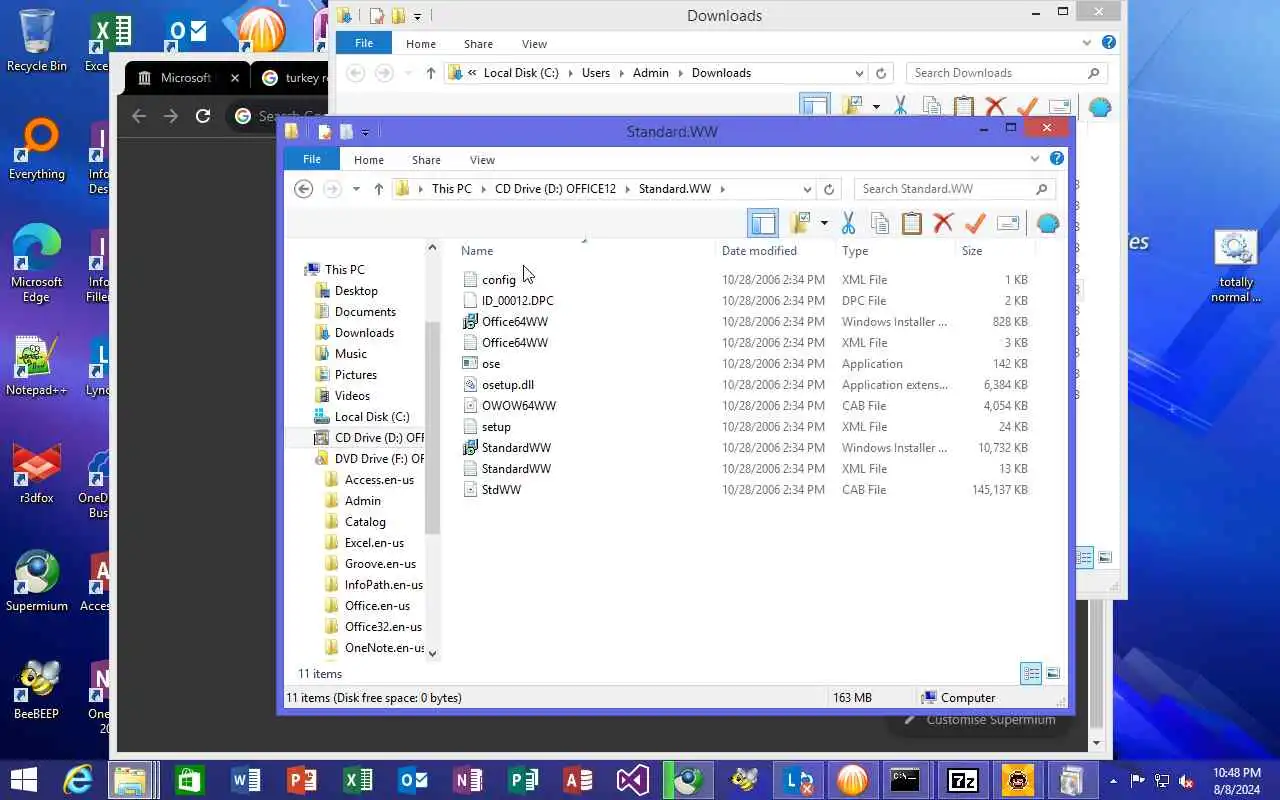Open the Home ribbon tab in Standard.WW
This screenshot has height=800, width=1280.
[368, 160]
